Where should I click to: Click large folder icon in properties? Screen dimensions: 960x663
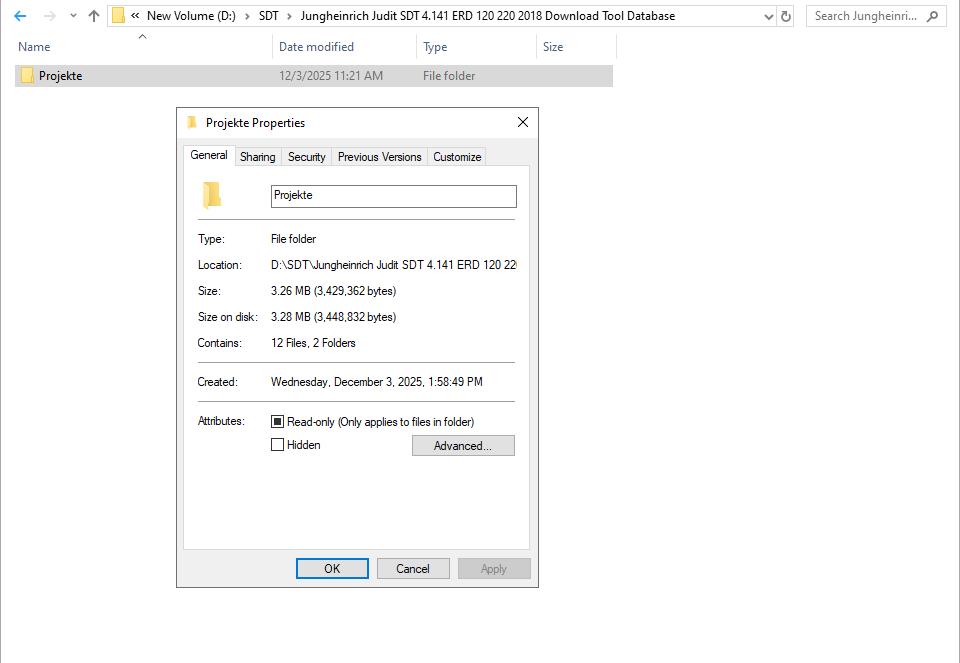click(212, 195)
